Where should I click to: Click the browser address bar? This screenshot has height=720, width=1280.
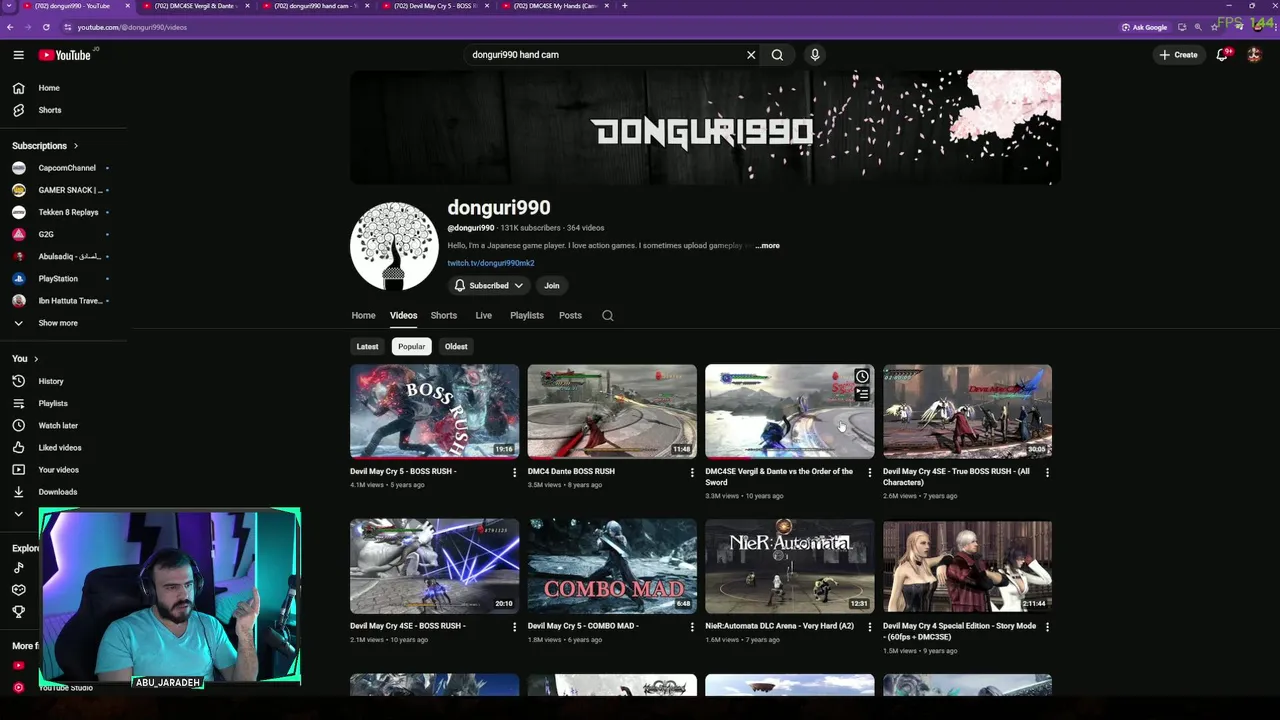click(x=590, y=27)
